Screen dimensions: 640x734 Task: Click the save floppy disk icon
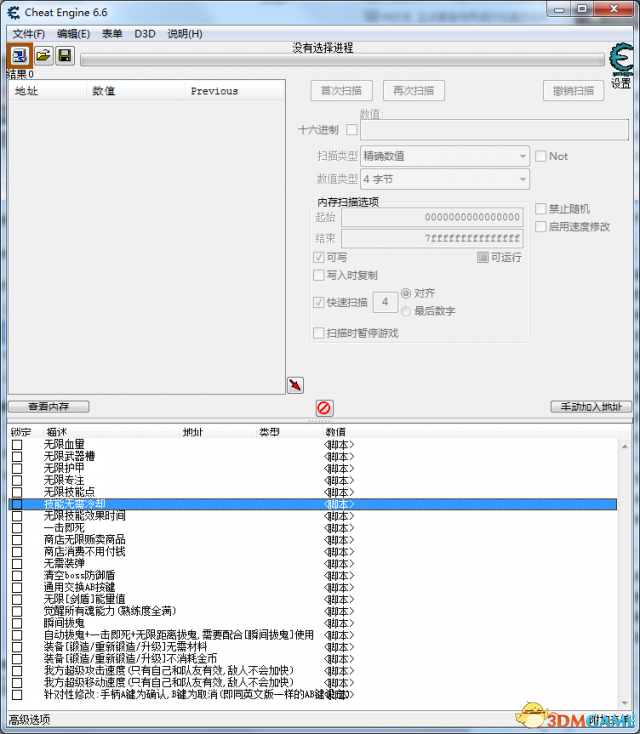coord(64,55)
